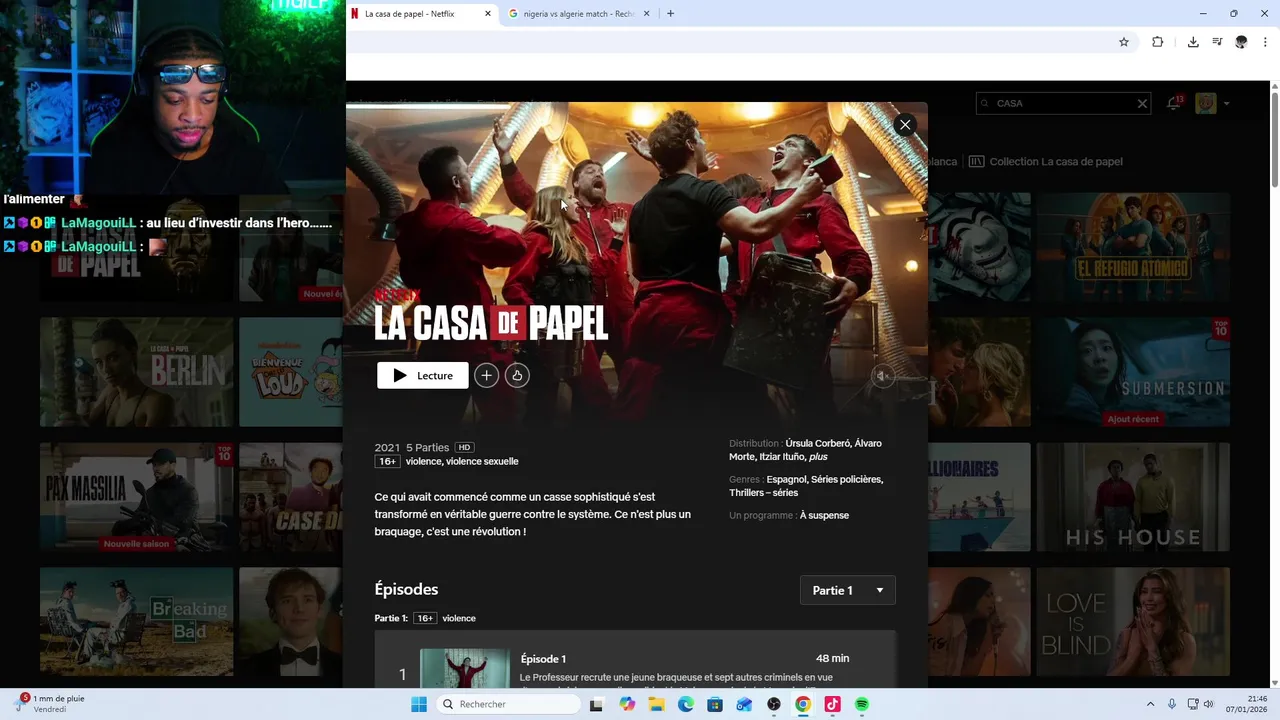Open Netflix notifications bell

click(x=1174, y=103)
